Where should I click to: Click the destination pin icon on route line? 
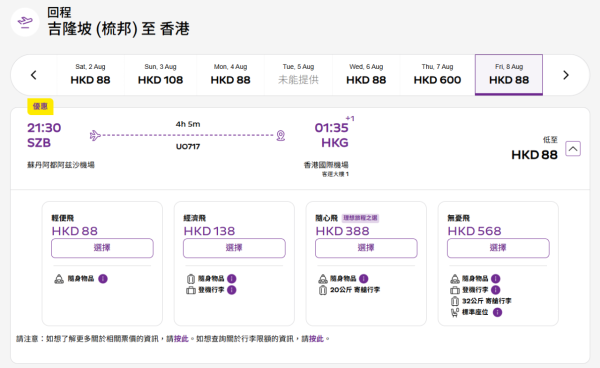pyautogui.click(x=281, y=135)
